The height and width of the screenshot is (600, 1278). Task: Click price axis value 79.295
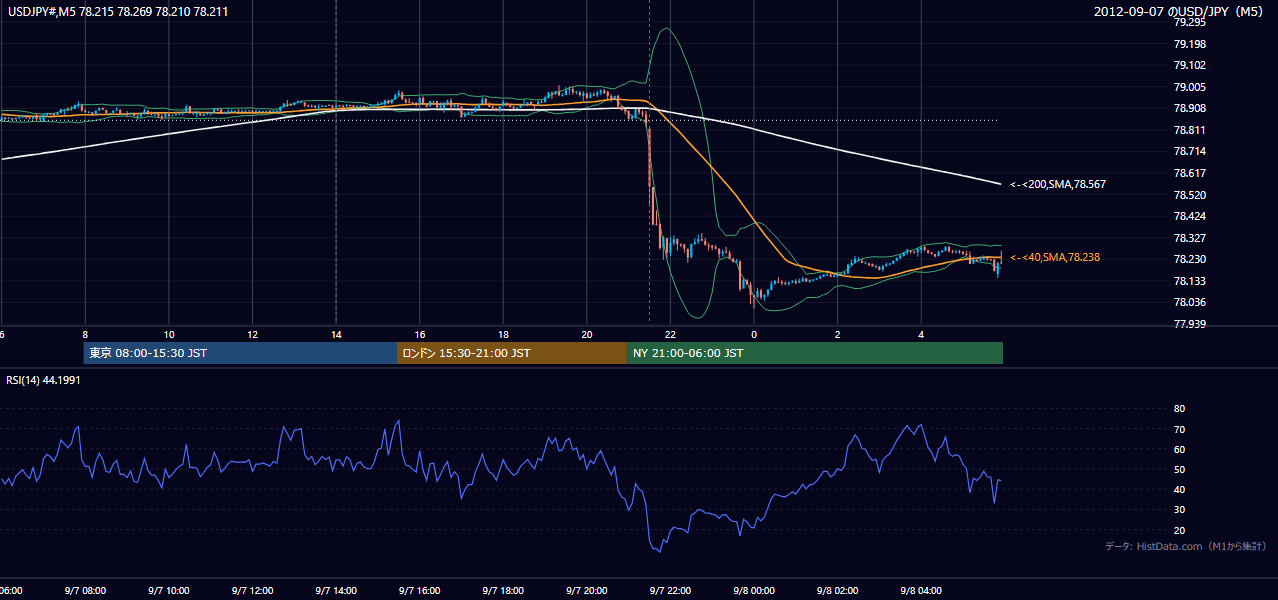pos(1188,22)
